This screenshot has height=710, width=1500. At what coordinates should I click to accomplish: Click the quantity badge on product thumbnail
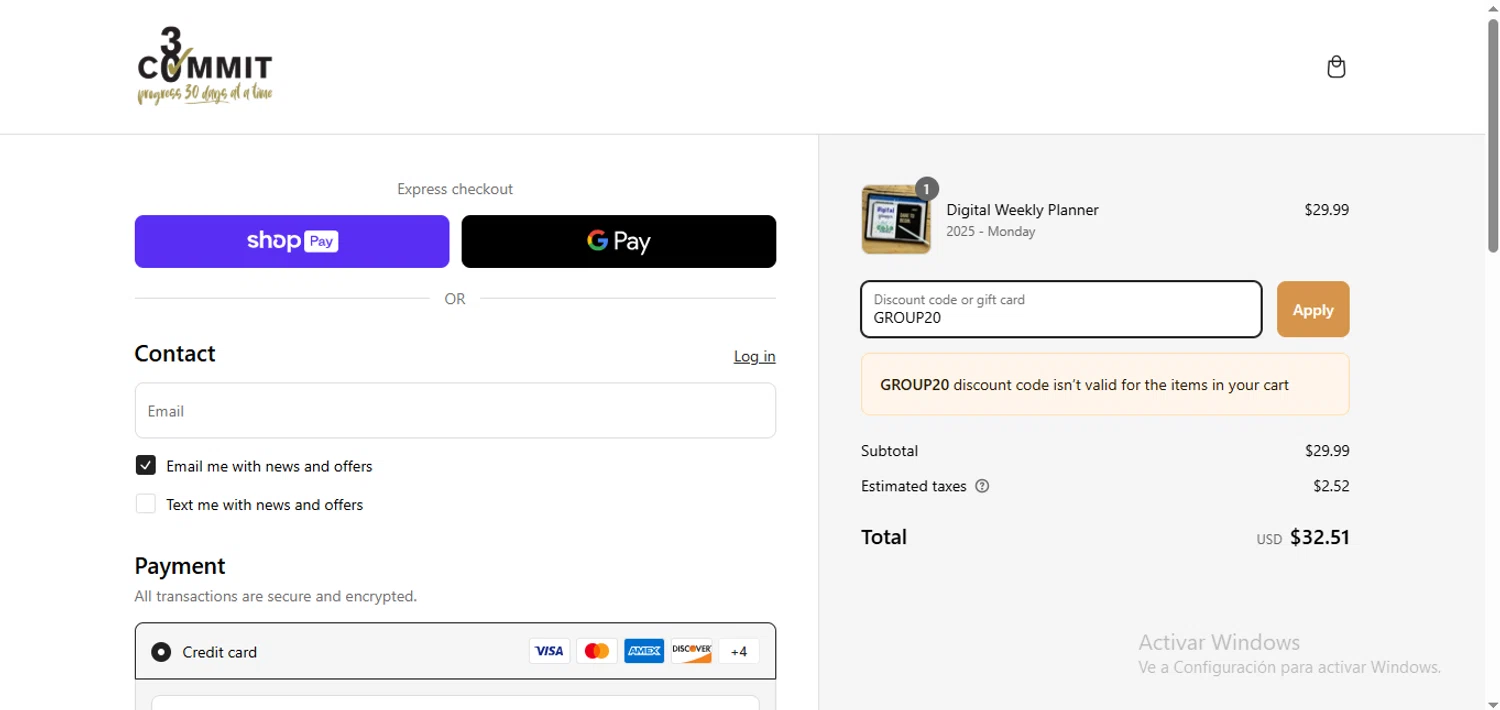(x=927, y=188)
